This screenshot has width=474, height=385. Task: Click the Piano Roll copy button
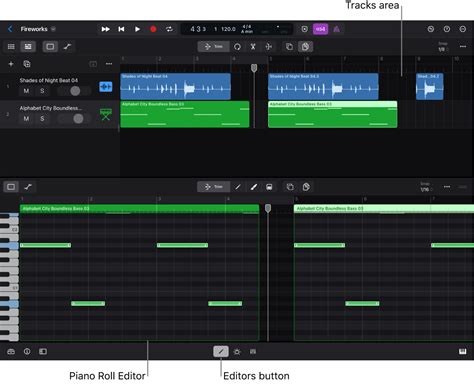(x=290, y=187)
